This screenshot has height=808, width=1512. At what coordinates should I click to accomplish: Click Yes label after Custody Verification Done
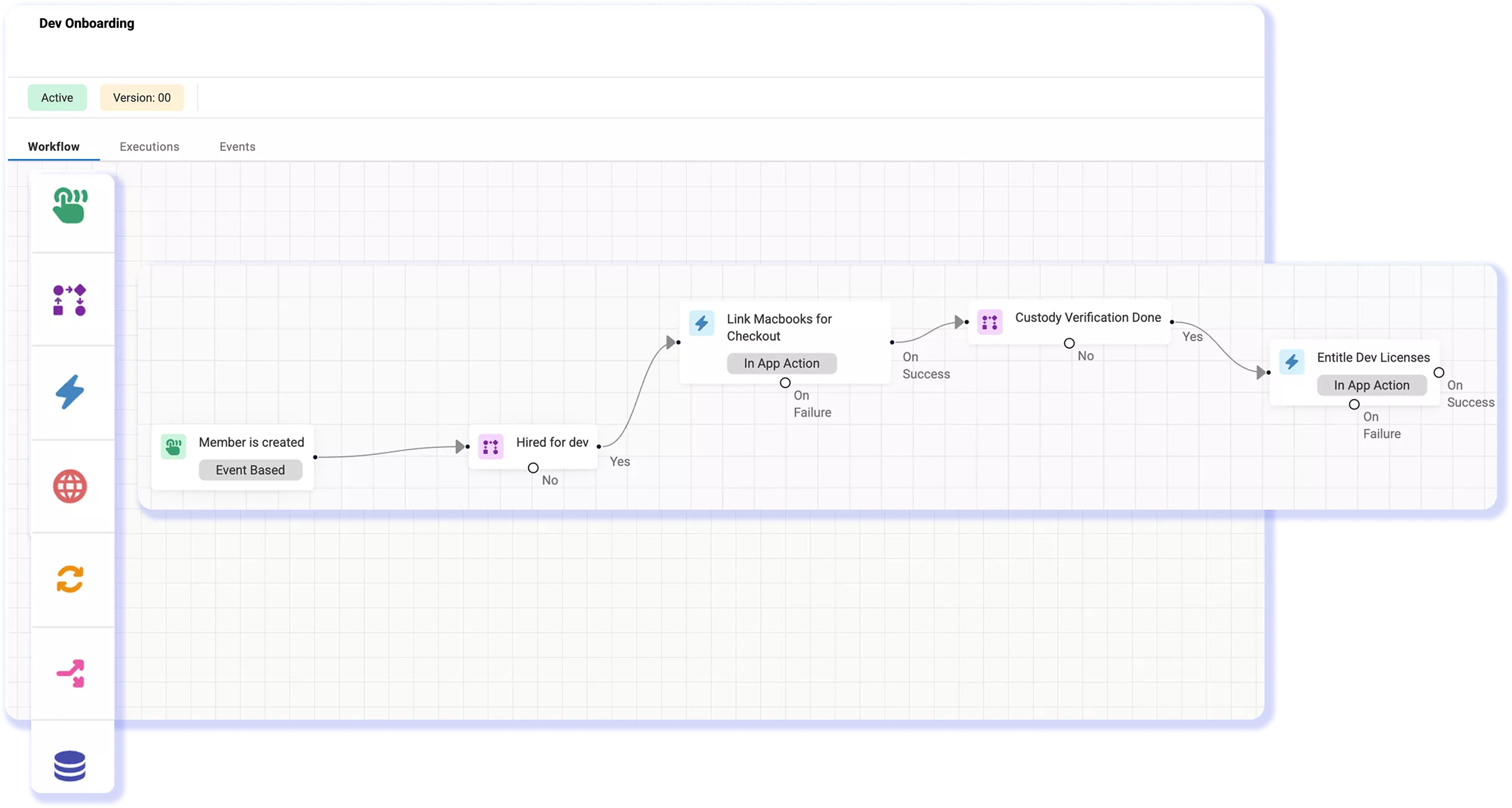click(1192, 337)
